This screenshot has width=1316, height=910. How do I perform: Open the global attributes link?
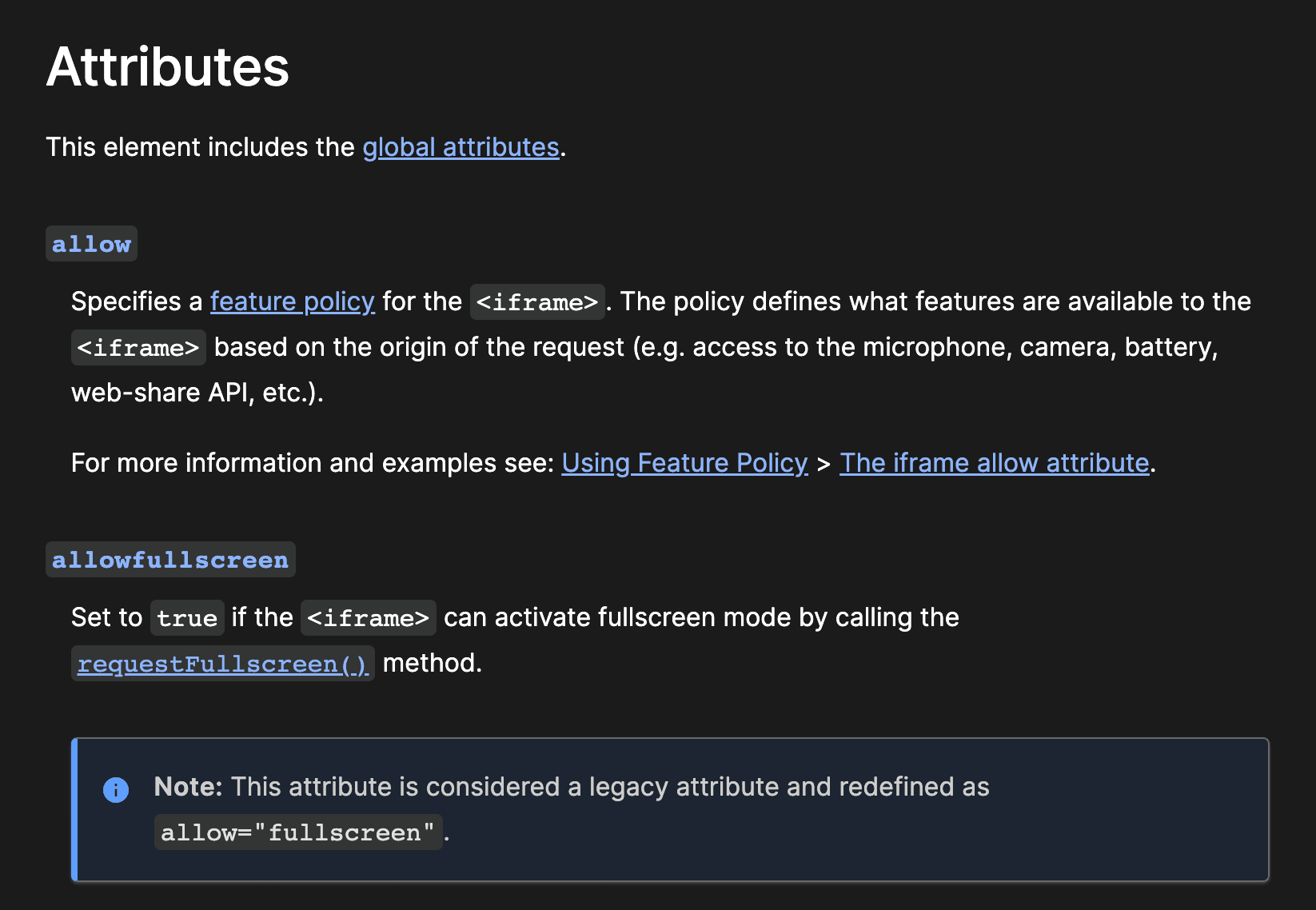[x=461, y=147]
